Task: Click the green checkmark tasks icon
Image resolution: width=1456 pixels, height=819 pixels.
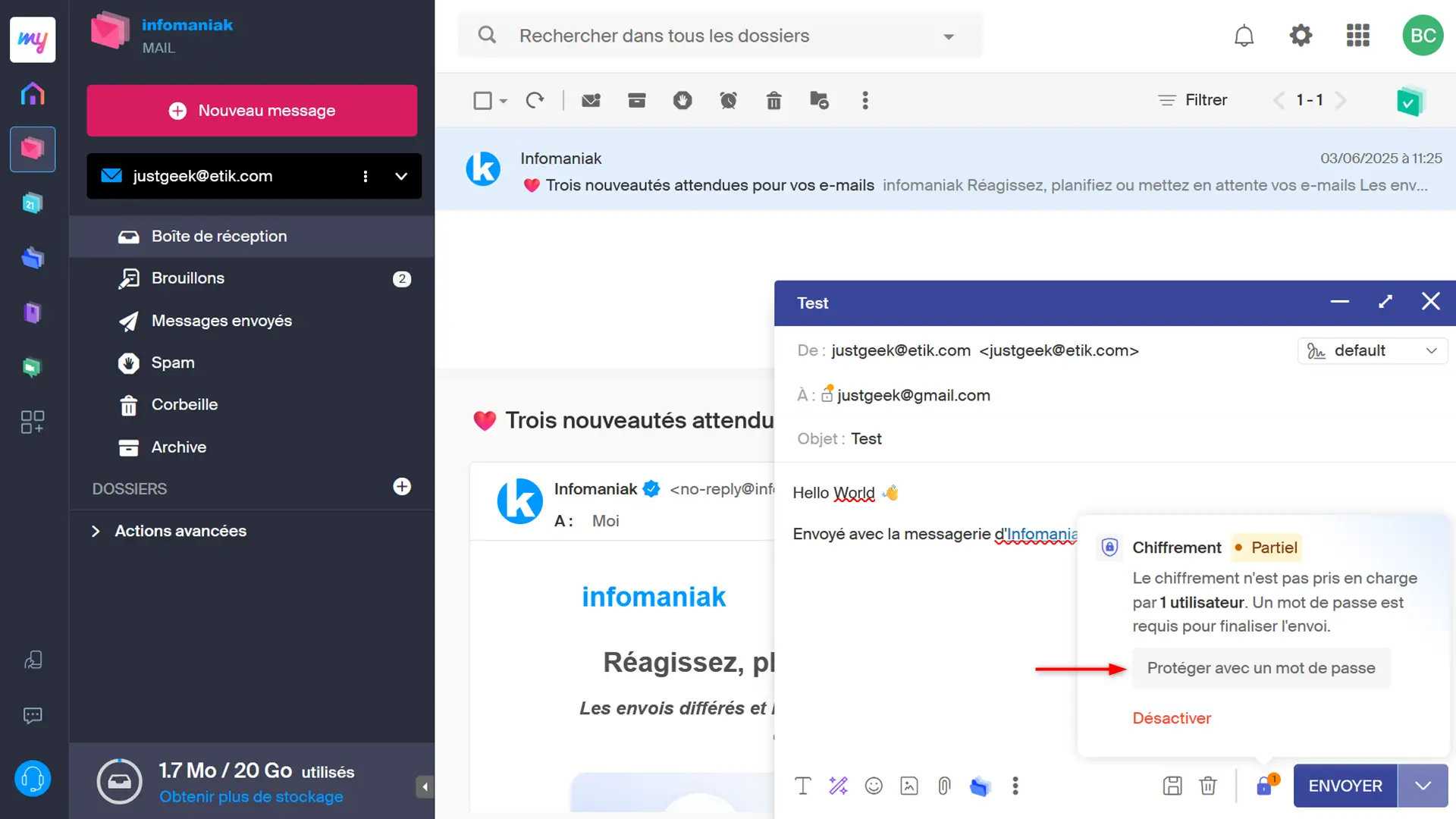Action: click(x=1410, y=101)
